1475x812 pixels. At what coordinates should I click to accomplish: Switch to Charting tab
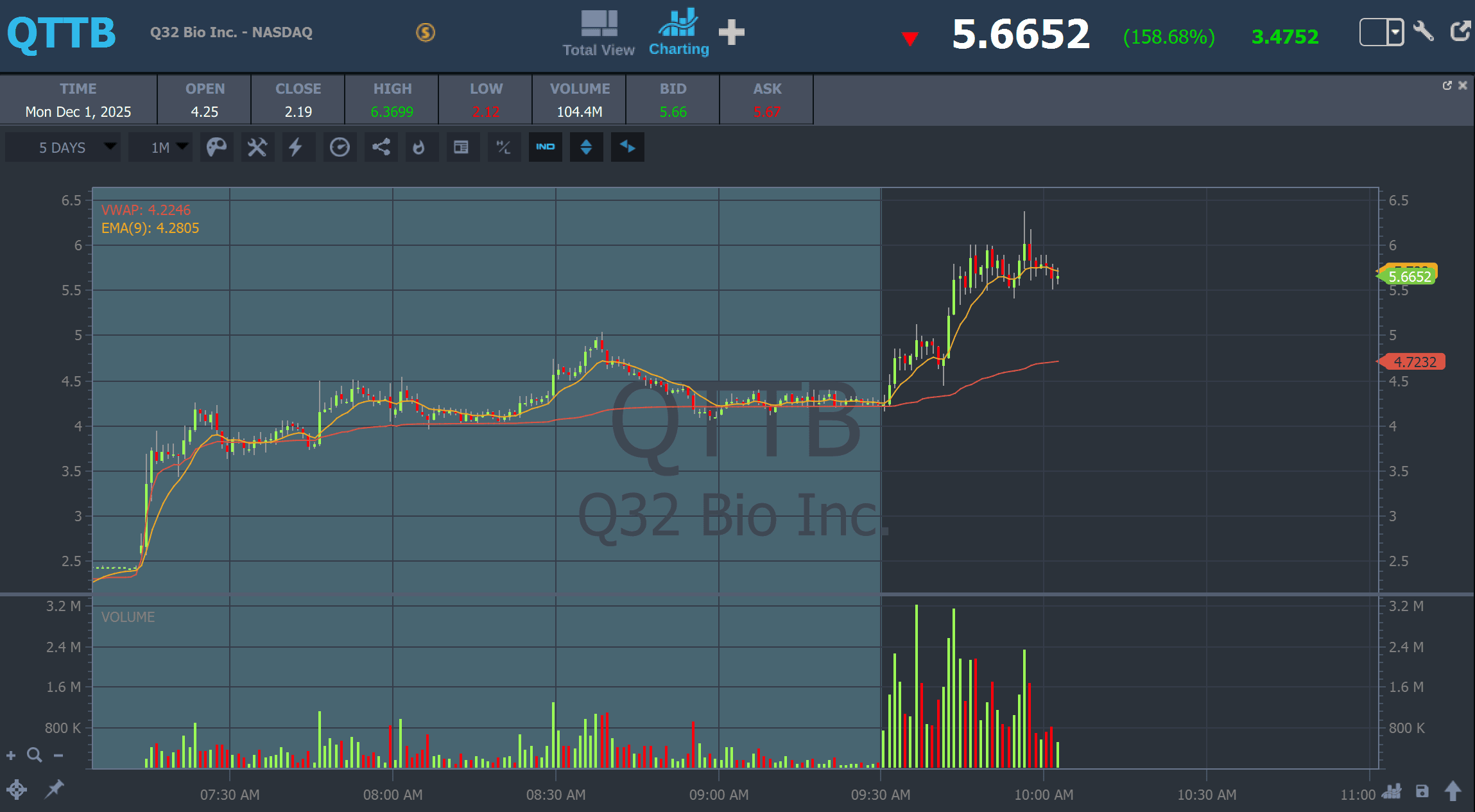pos(678,33)
